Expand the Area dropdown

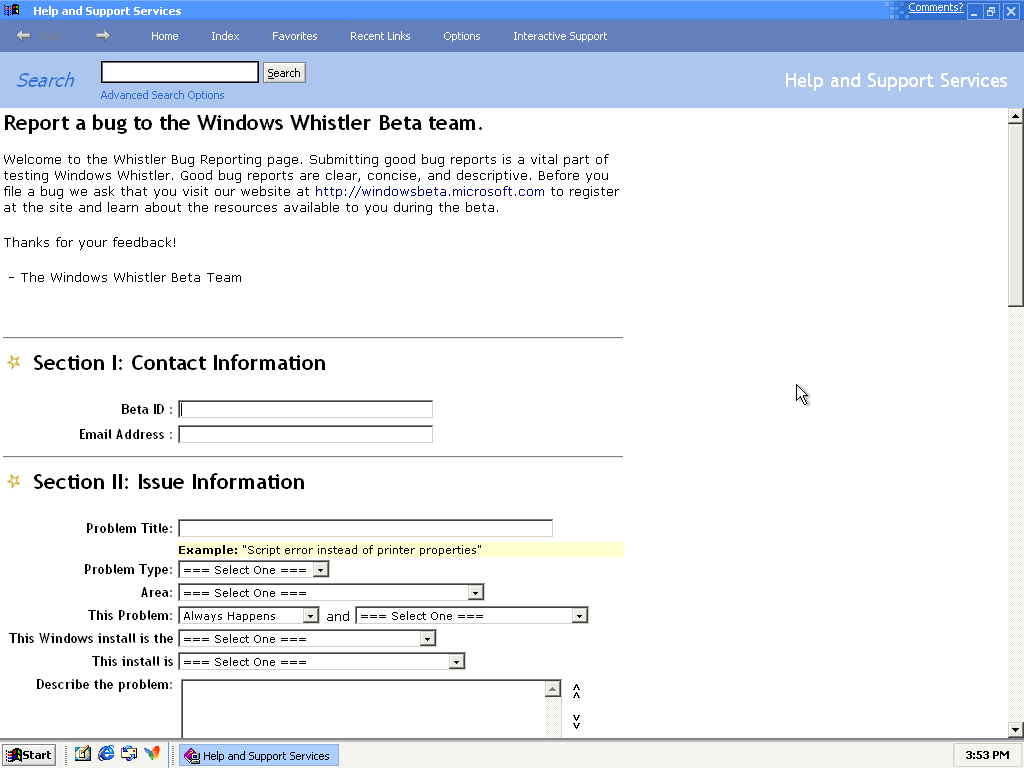pos(475,592)
